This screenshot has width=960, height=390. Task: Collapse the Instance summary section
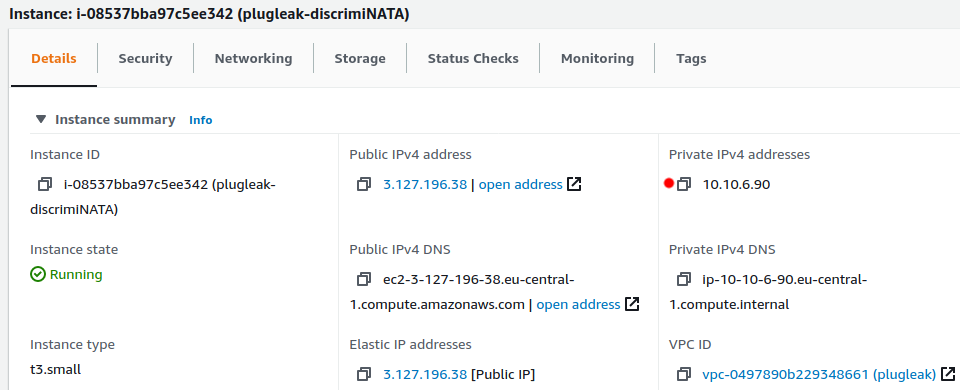(x=41, y=119)
